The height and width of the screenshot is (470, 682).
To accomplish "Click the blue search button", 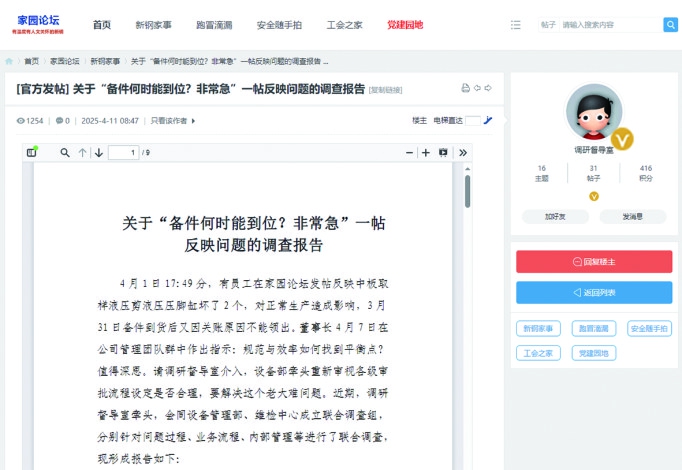I will coord(670,24).
